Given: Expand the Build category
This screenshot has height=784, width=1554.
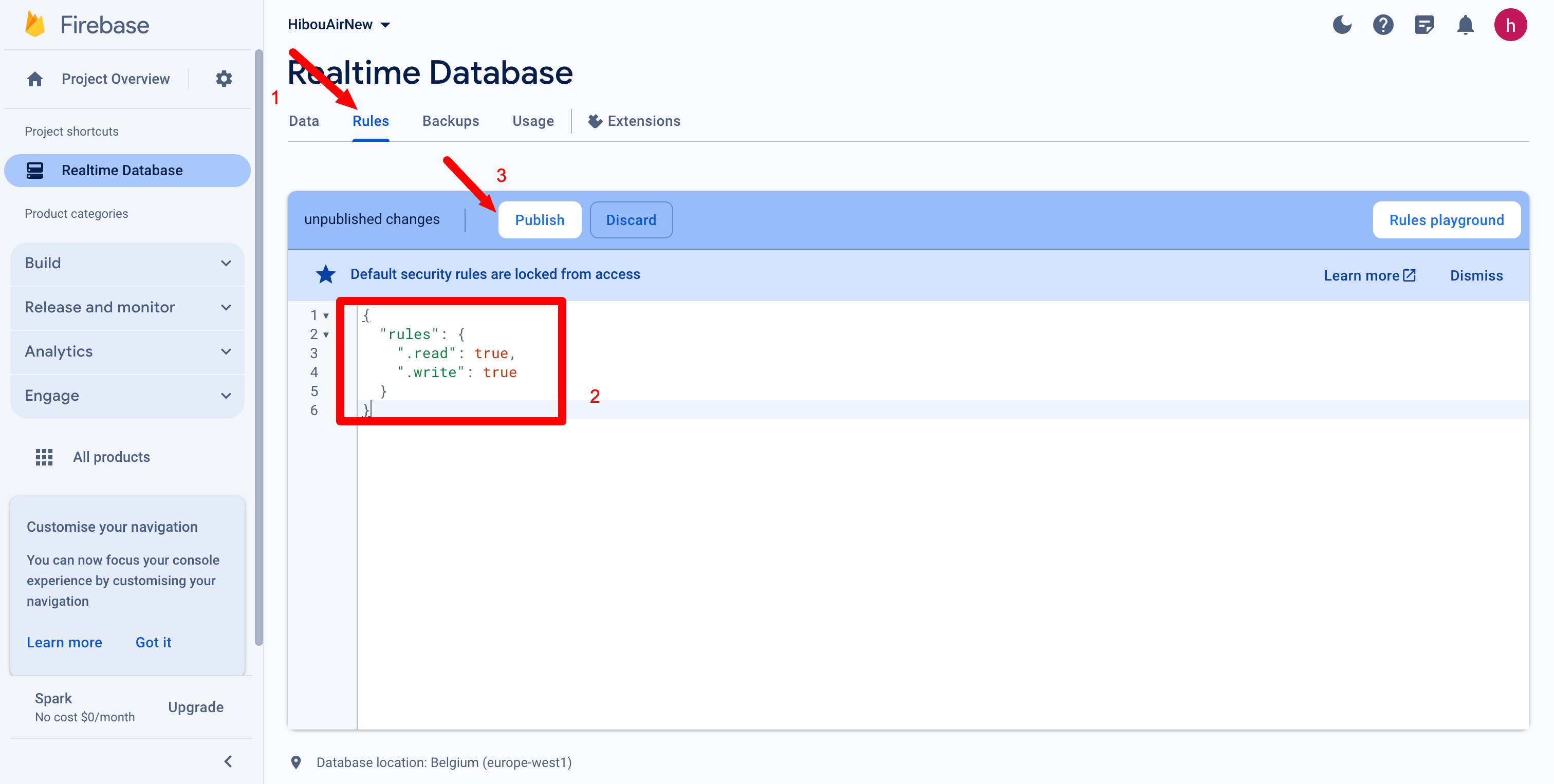Looking at the screenshot, I should (x=127, y=263).
